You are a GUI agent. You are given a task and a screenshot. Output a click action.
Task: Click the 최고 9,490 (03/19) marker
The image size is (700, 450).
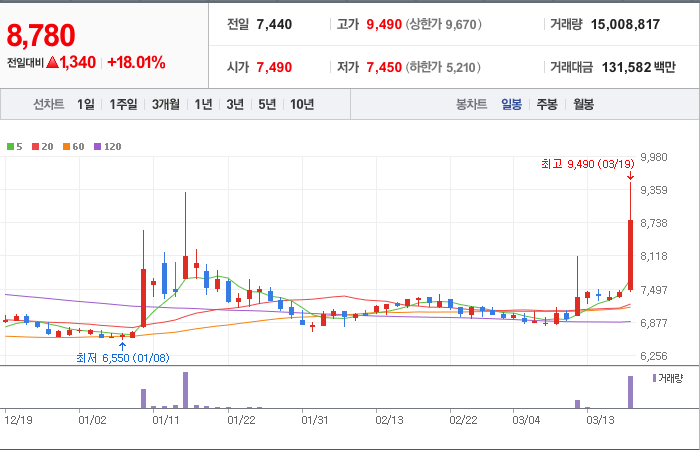click(588, 164)
